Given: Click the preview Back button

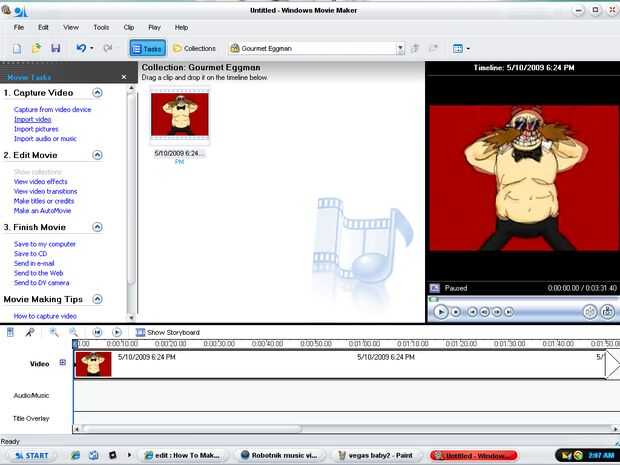Looking at the screenshot, I should 472,312.
